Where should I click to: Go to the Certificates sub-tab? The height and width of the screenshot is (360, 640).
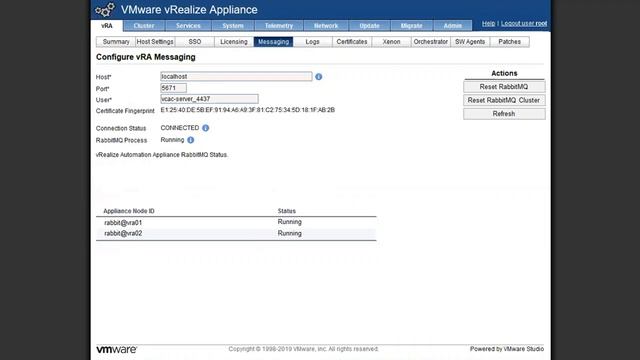pyautogui.click(x=352, y=42)
